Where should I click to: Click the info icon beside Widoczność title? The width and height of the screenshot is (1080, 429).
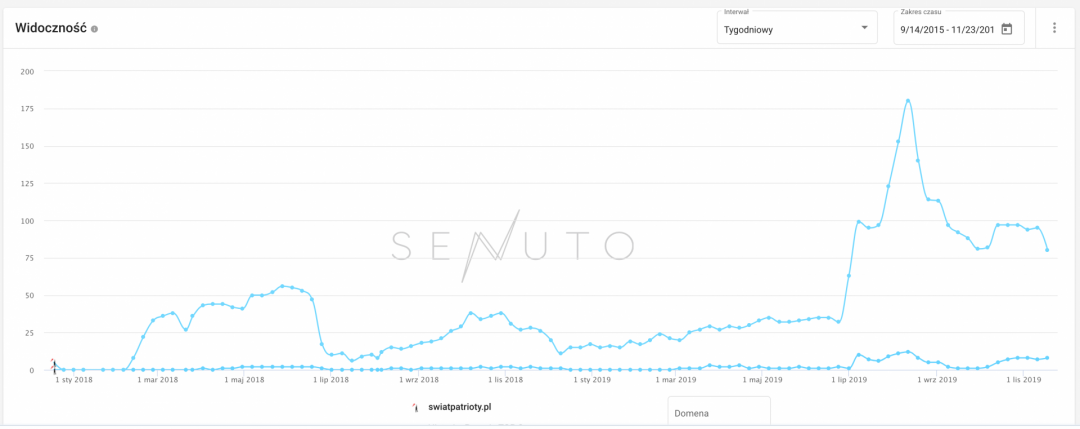pyautogui.click(x=95, y=29)
